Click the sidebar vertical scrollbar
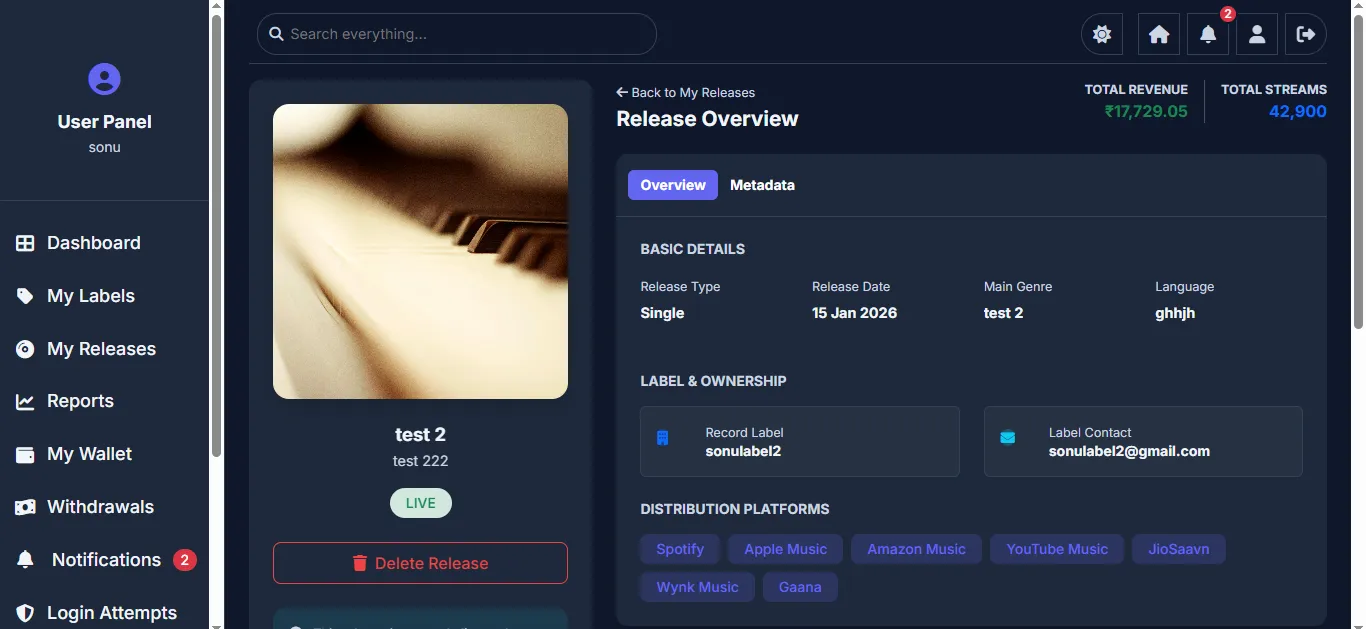The height and width of the screenshot is (629, 1366). click(x=216, y=236)
